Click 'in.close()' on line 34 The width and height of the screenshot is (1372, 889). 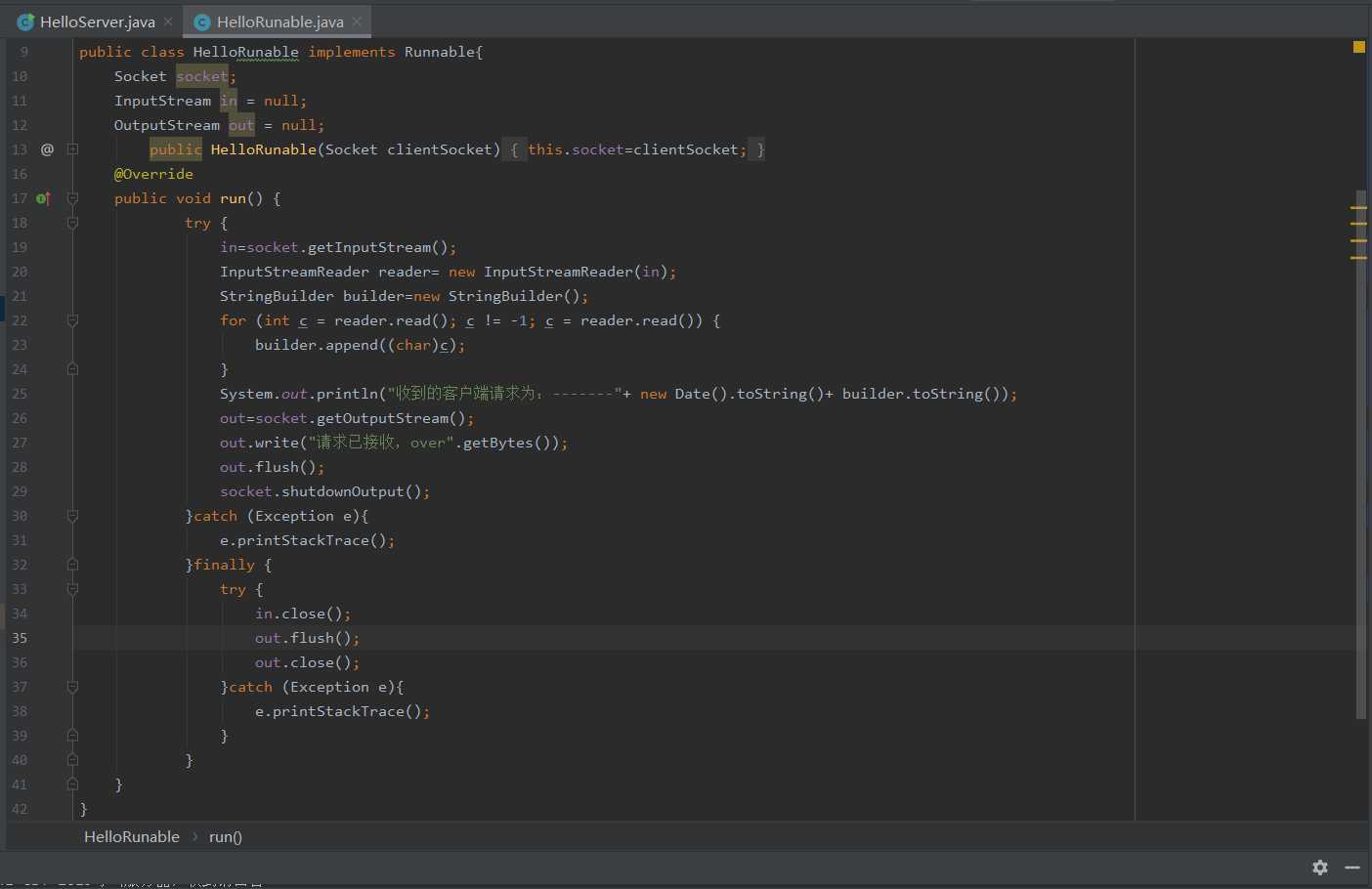coord(299,614)
